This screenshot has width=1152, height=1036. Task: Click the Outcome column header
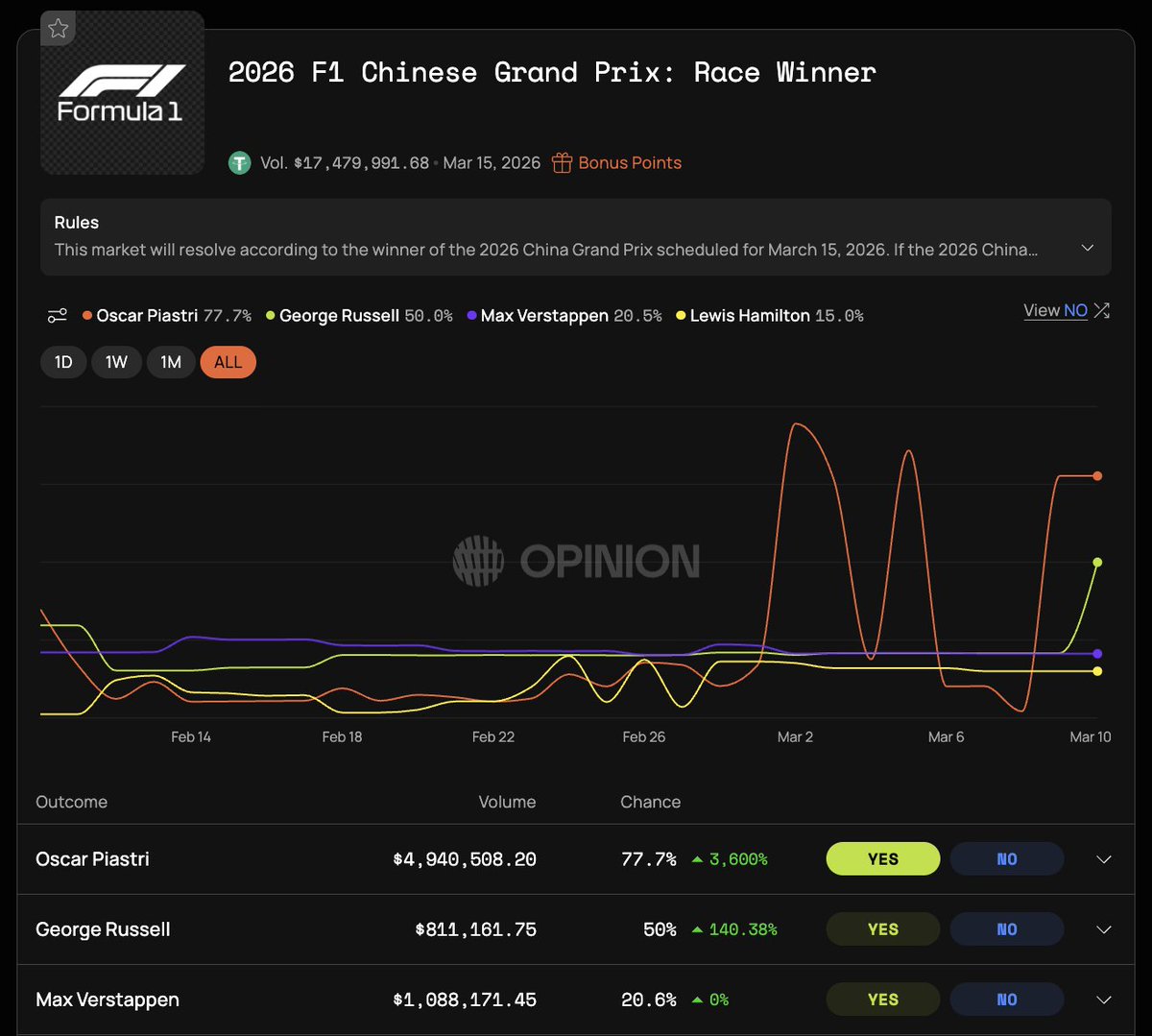tap(71, 802)
